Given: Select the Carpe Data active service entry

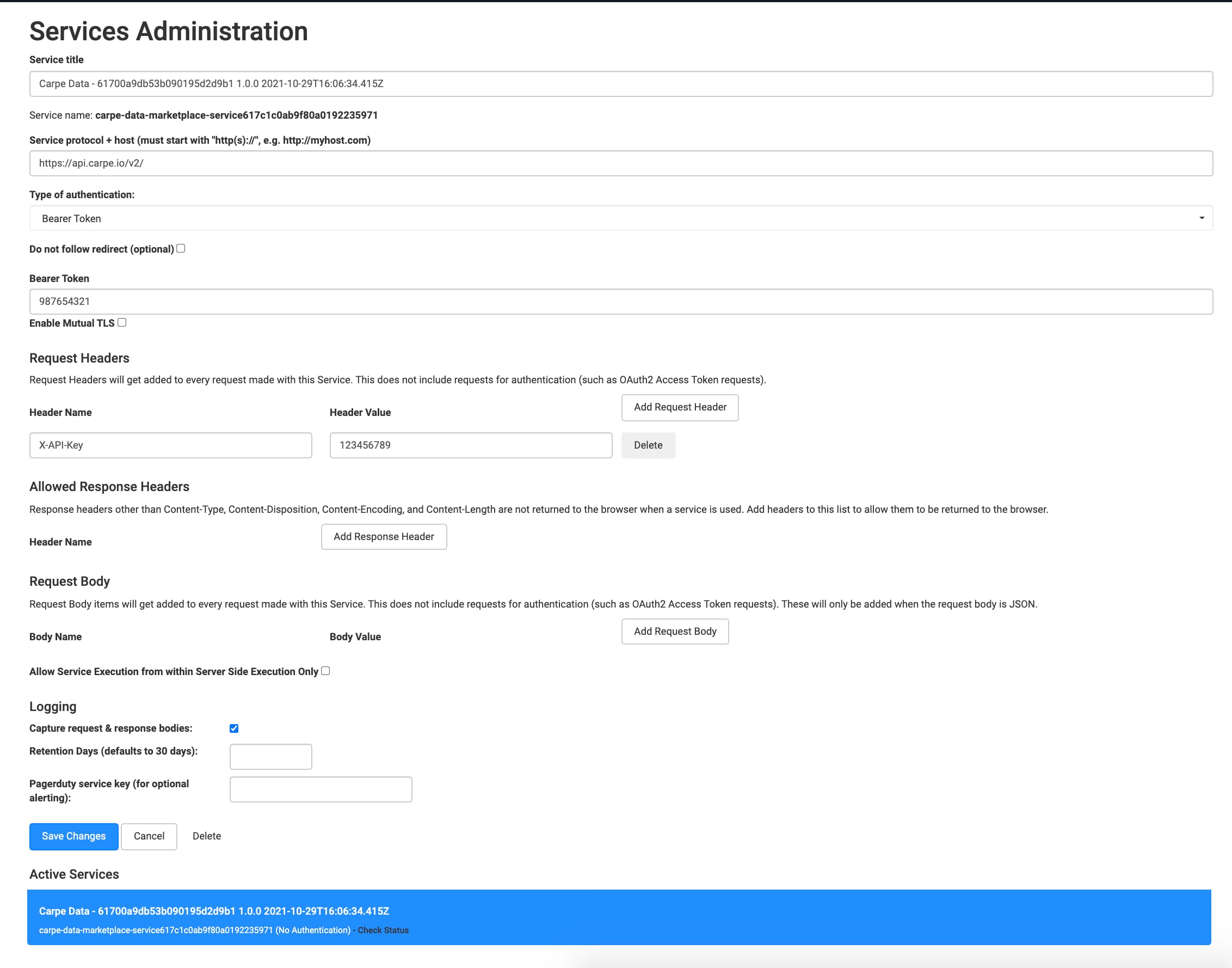Looking at the screenshot, I should pos(619,917).
